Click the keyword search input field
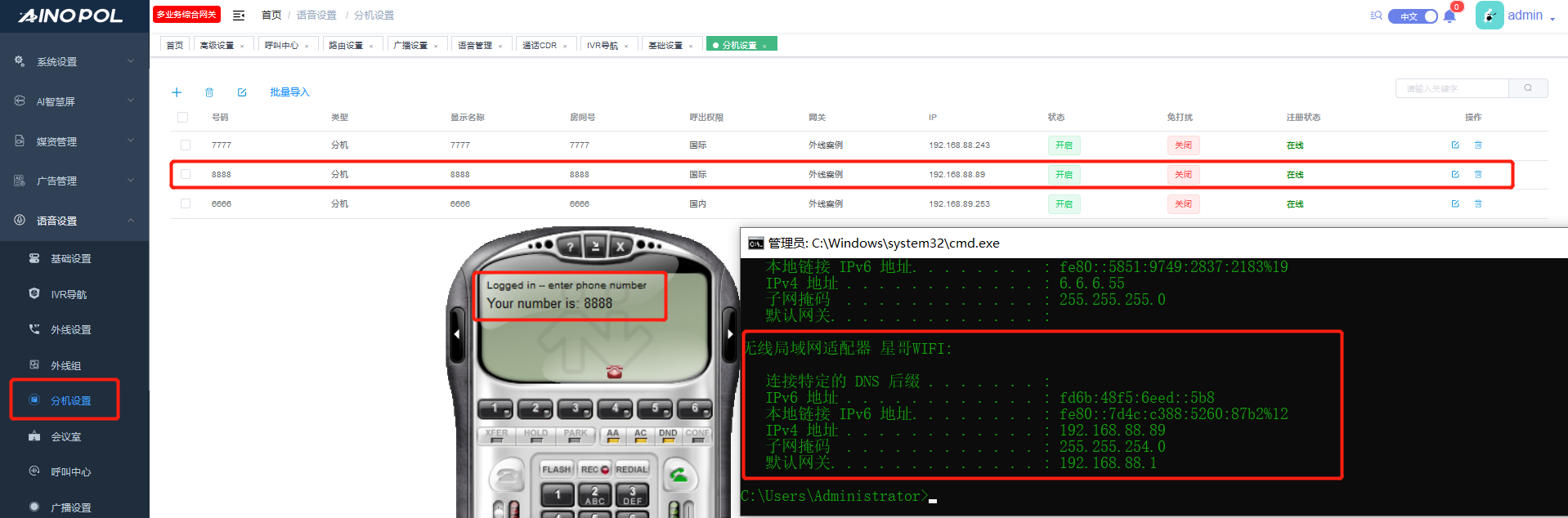Screen dimensions: 1568x518 click(1452, 88)
